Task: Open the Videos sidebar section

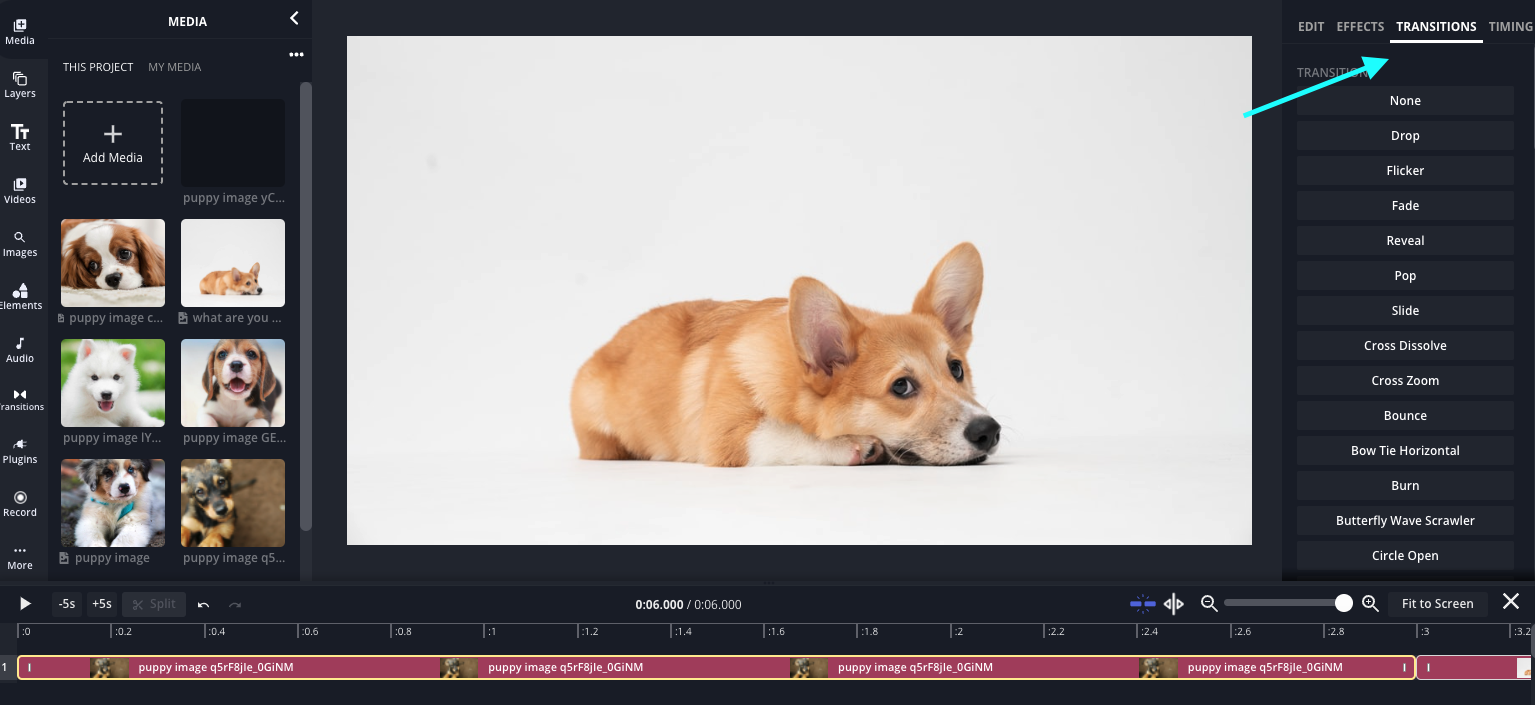Action: 20,190
